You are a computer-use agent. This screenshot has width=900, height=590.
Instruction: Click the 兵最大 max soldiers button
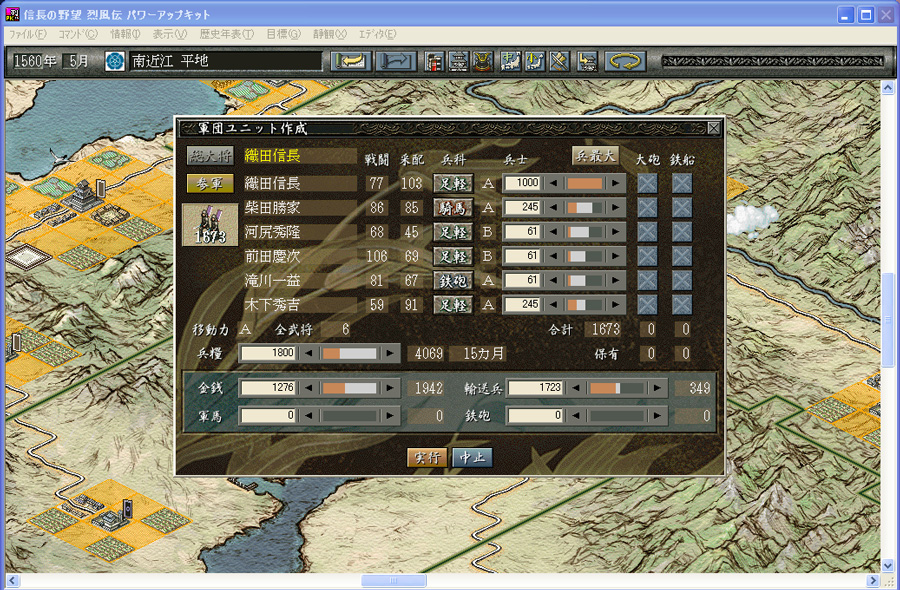pos(595,156)
